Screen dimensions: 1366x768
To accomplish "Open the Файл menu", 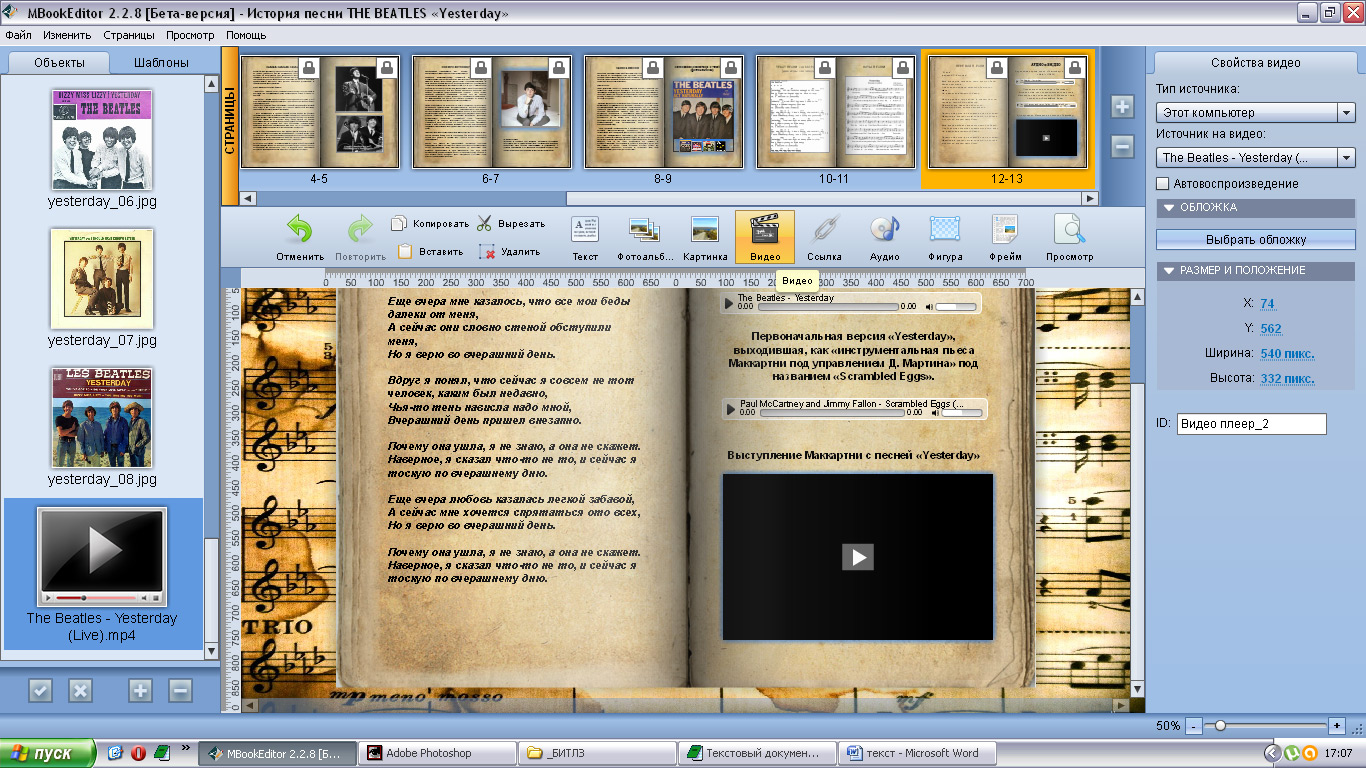I will click(19, 35).
